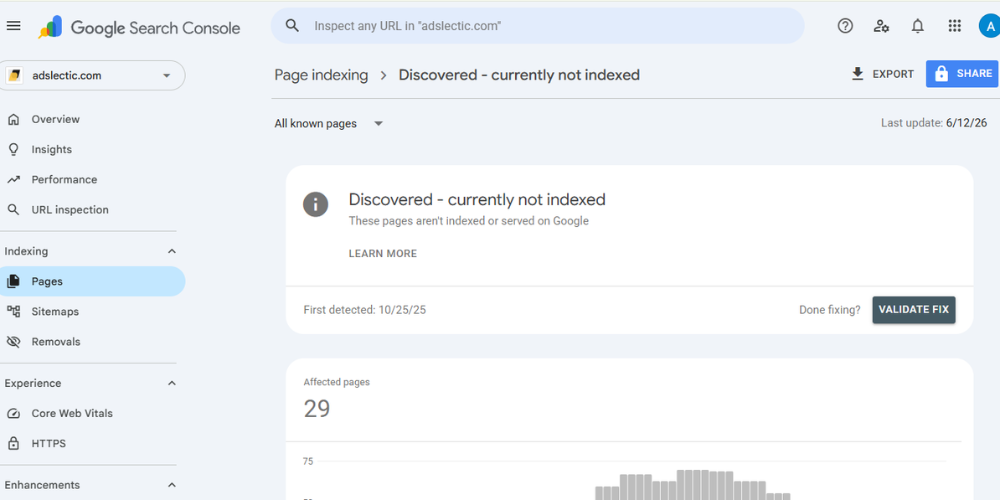Open the Google apps grid
The width and height of the screenshot is (1000, 500).
(954, 26)
